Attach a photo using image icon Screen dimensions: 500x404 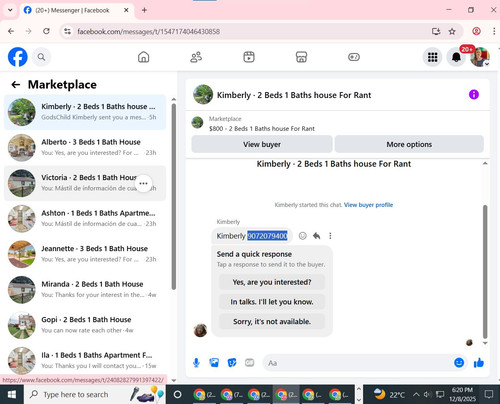[214, 363]
